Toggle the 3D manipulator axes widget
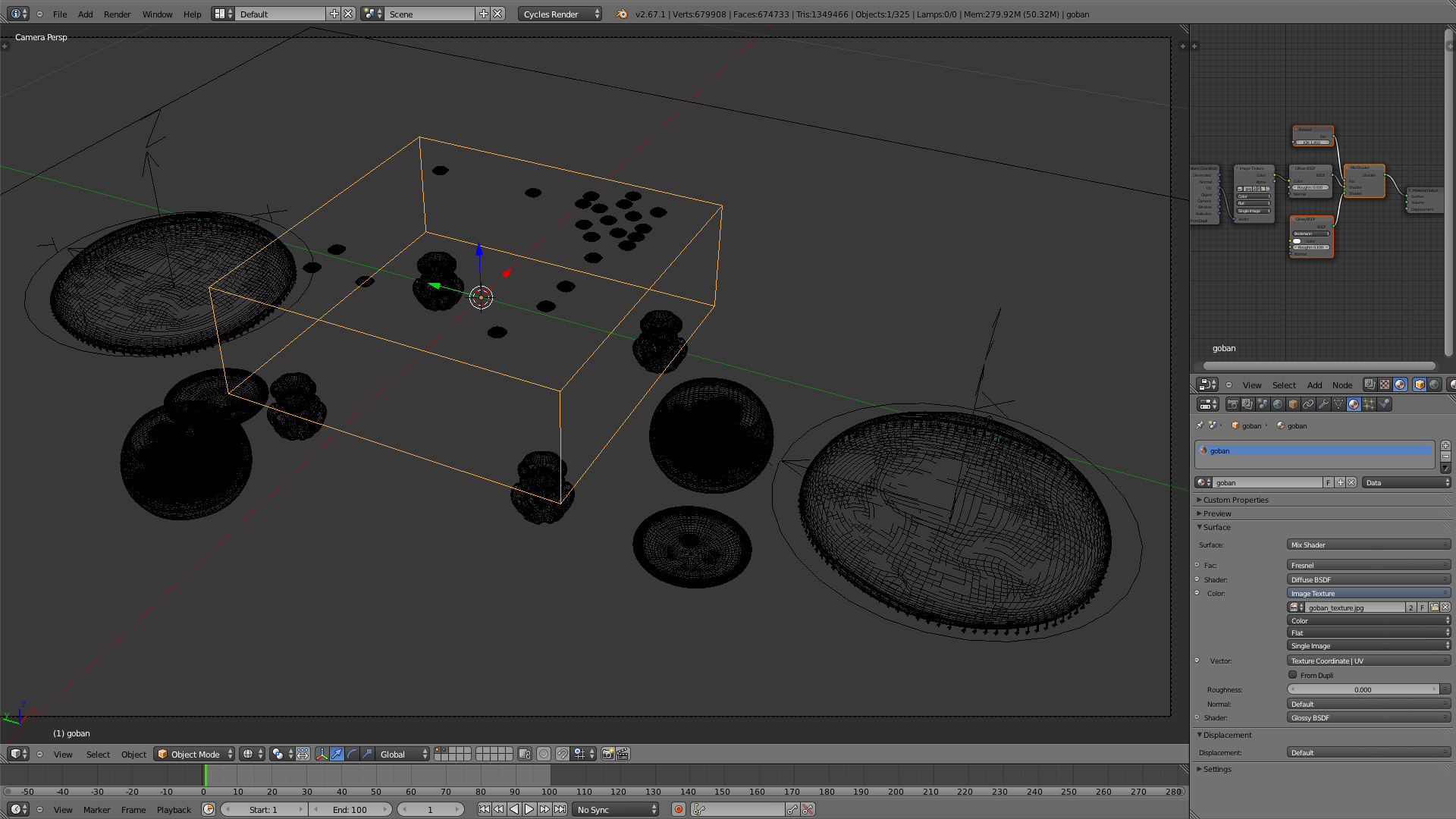 click(322, 754)
